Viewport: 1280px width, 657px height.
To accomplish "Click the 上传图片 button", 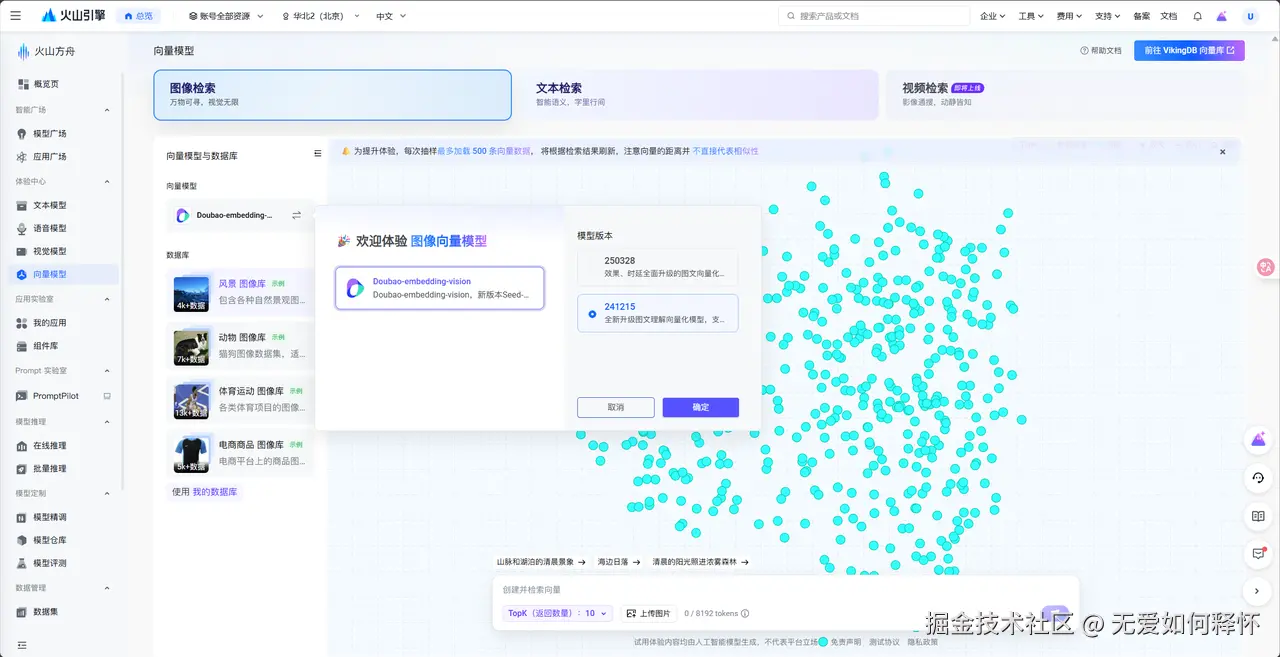I will point(648,613).
